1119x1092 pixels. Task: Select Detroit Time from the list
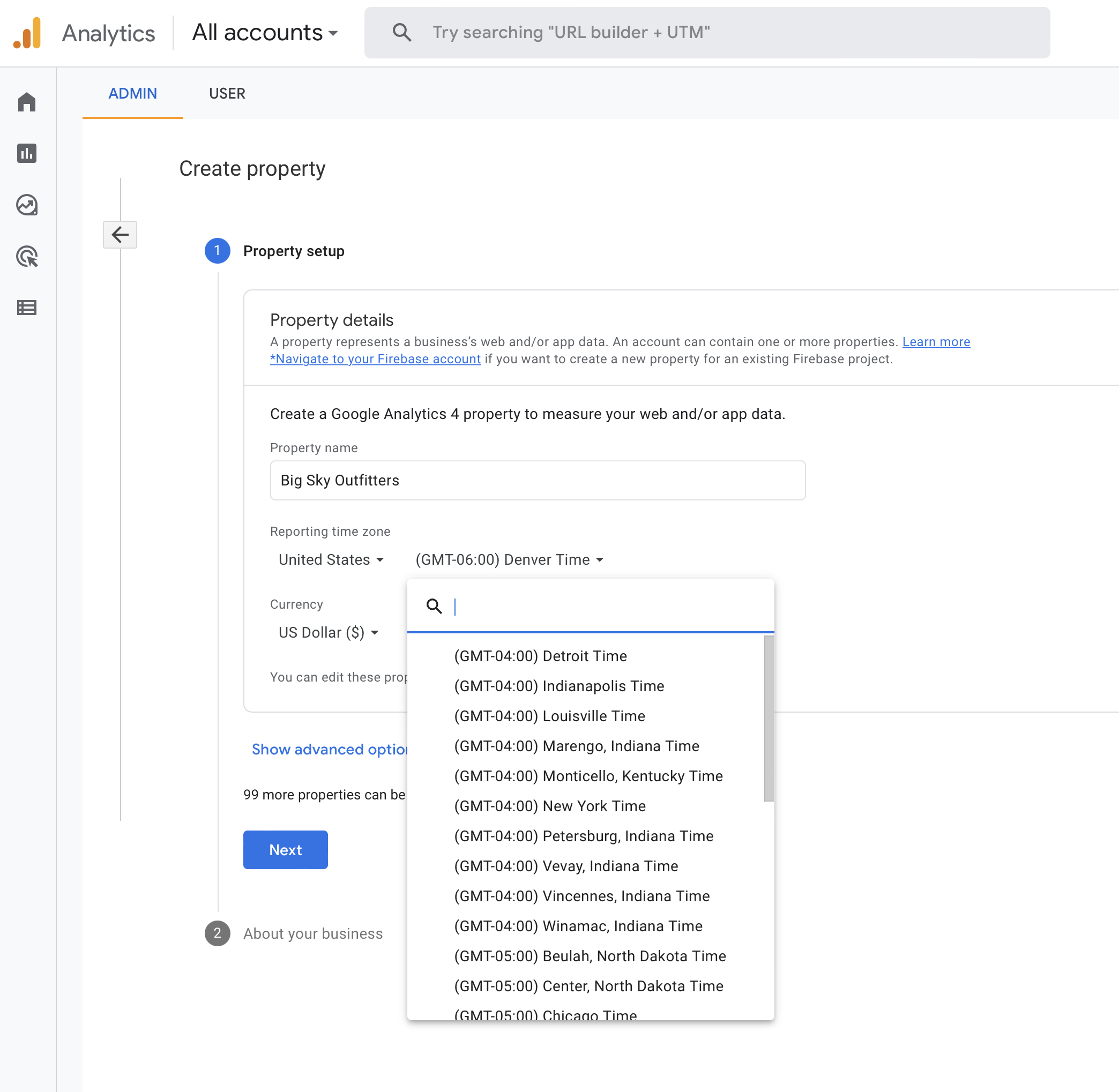(x=586, y=656)
